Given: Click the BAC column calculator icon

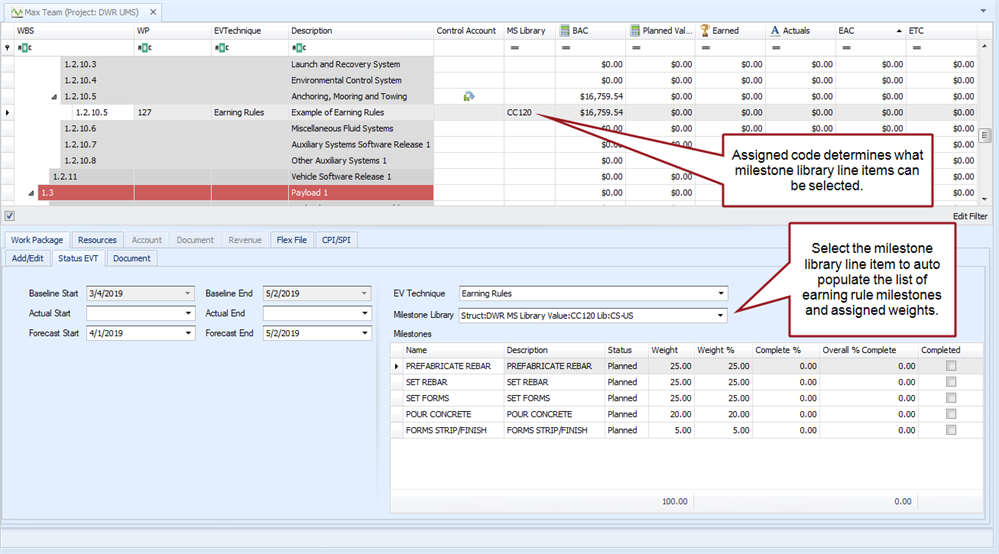Looking at the screenshot, I should (565, 31).
